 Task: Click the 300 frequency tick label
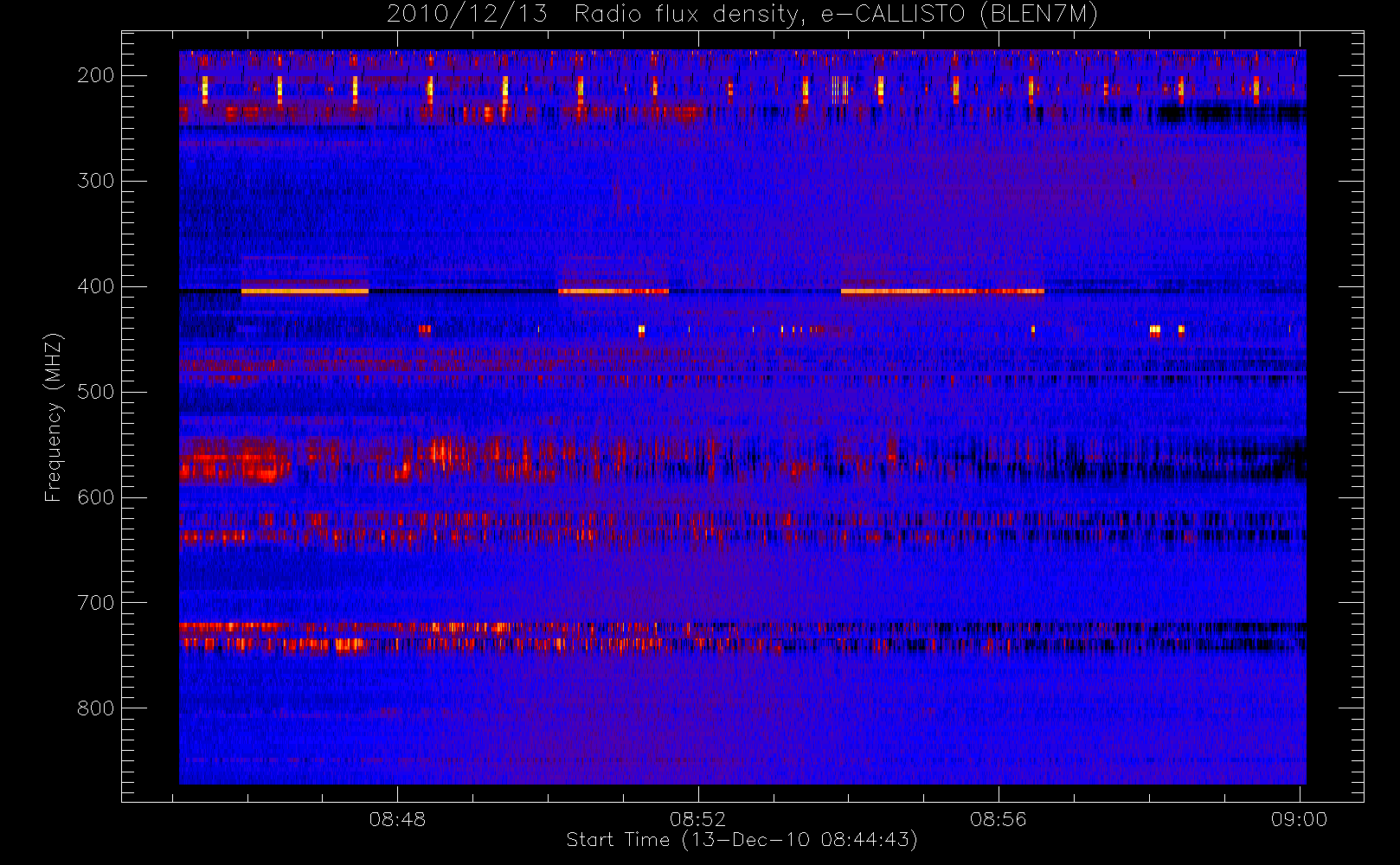96,181
